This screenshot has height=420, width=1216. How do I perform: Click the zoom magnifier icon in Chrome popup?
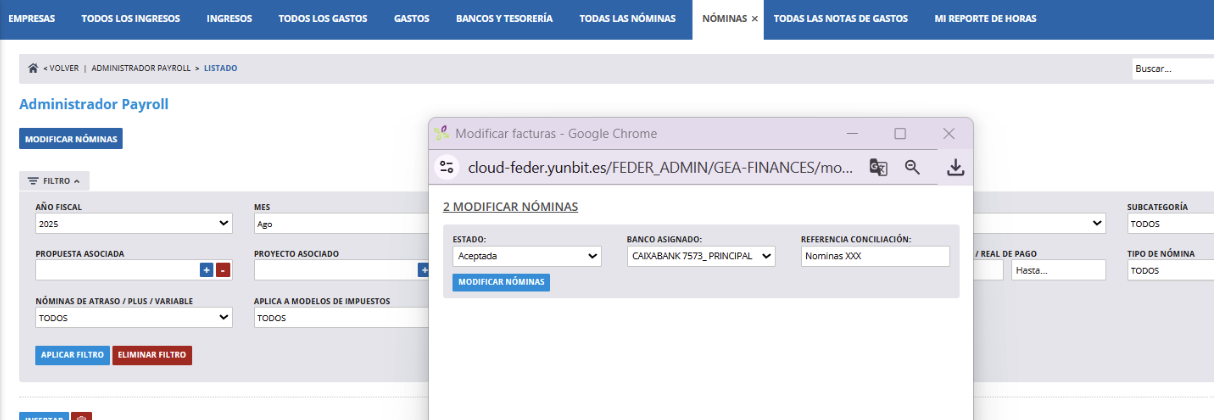coord(912,168)
